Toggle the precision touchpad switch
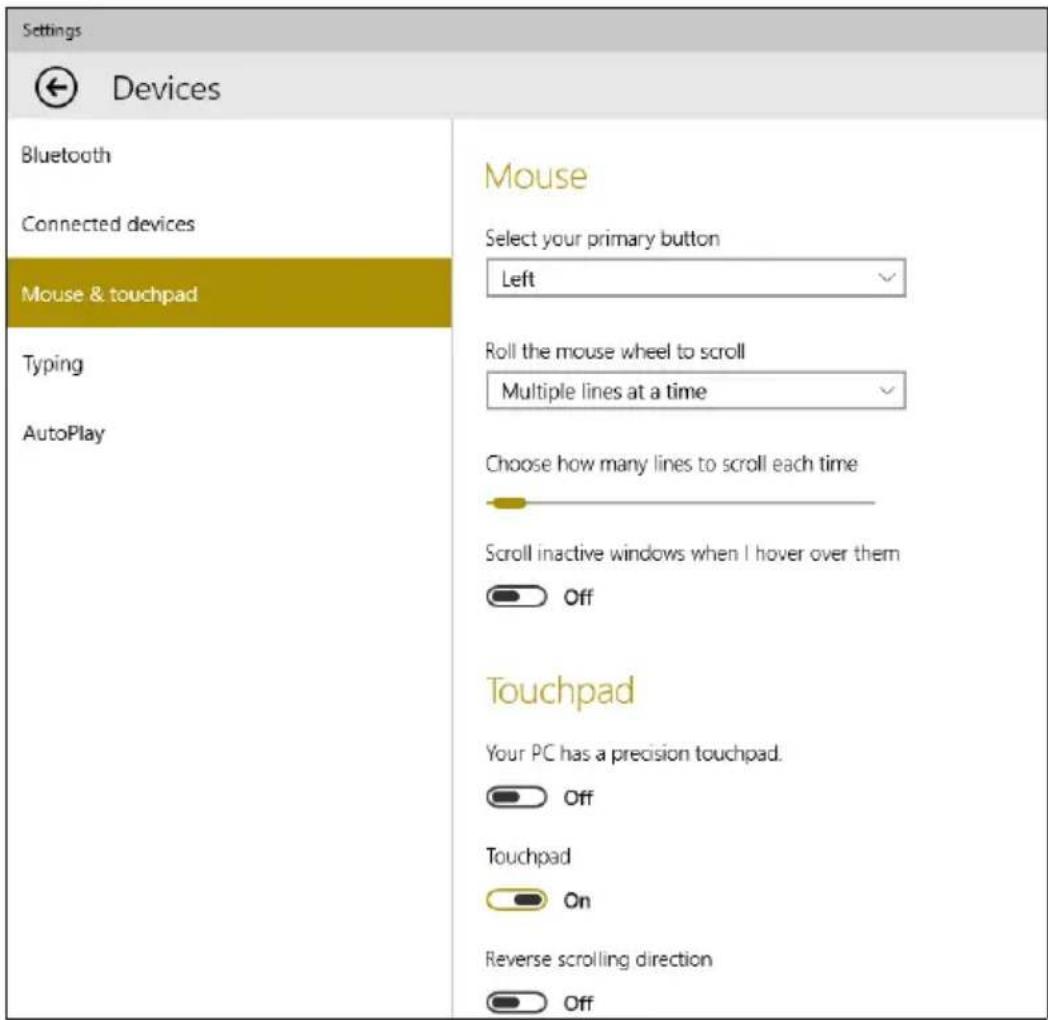Screen dimensions: 1048x1020 (x=516, y=797)
